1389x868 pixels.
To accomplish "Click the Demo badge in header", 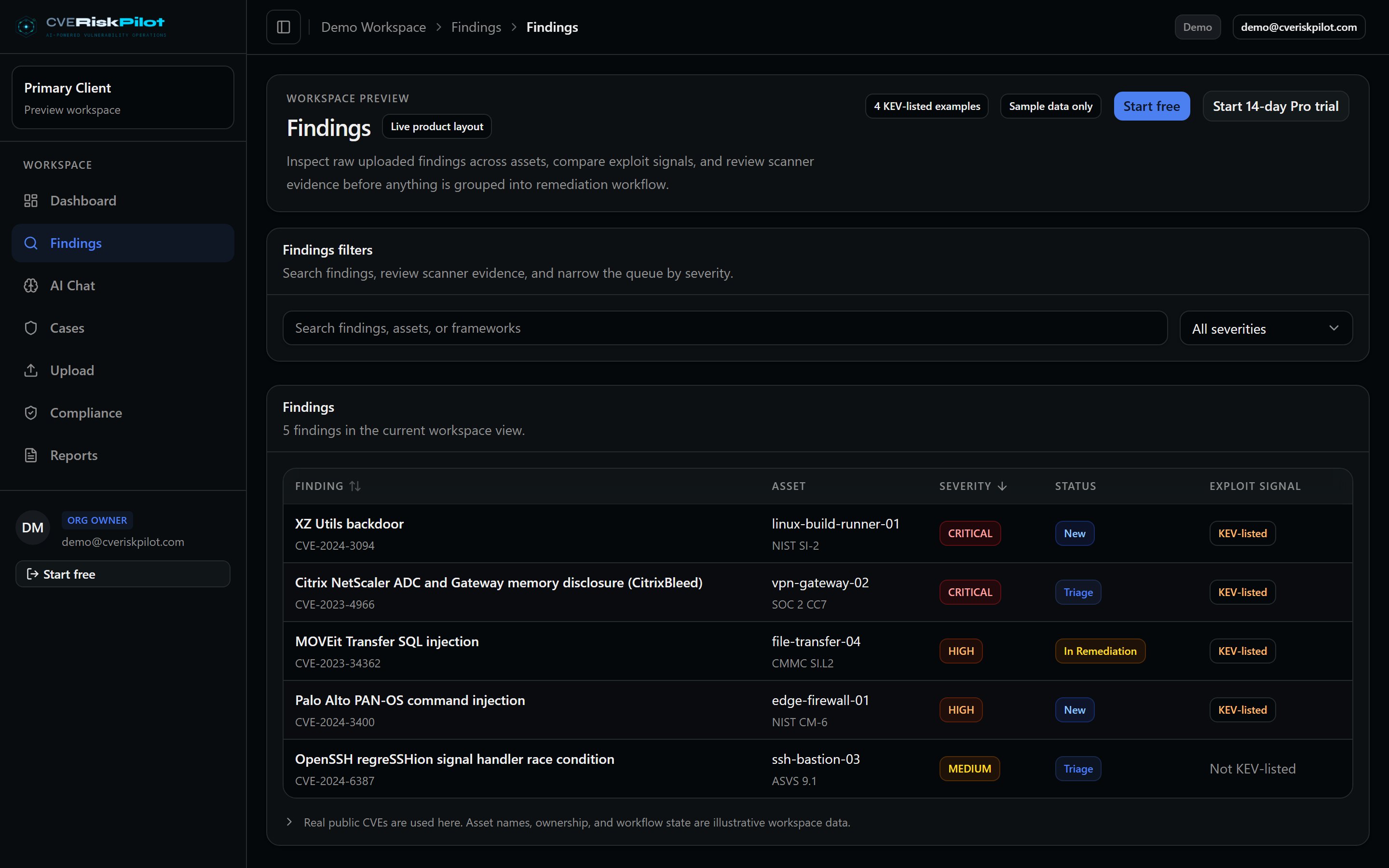I will (x=1198, y=27).
